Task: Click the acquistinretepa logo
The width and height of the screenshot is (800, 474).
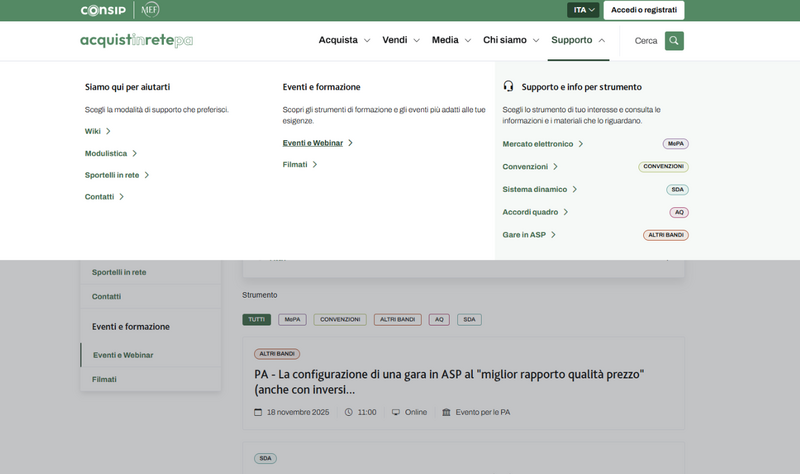Action: pyautogui.click(x=136, y=41)
